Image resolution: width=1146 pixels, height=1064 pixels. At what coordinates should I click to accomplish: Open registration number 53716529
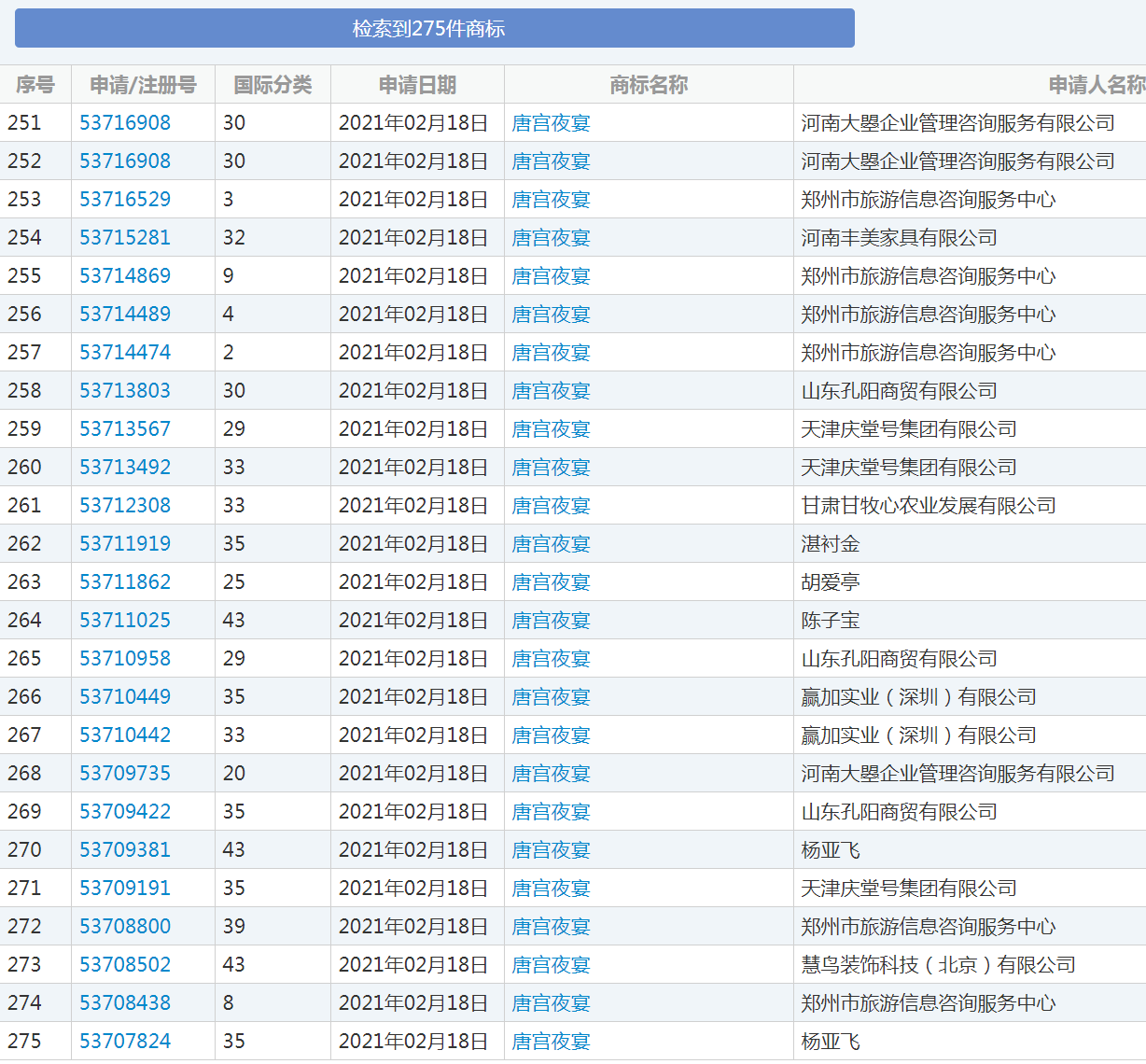coord(125,199)
